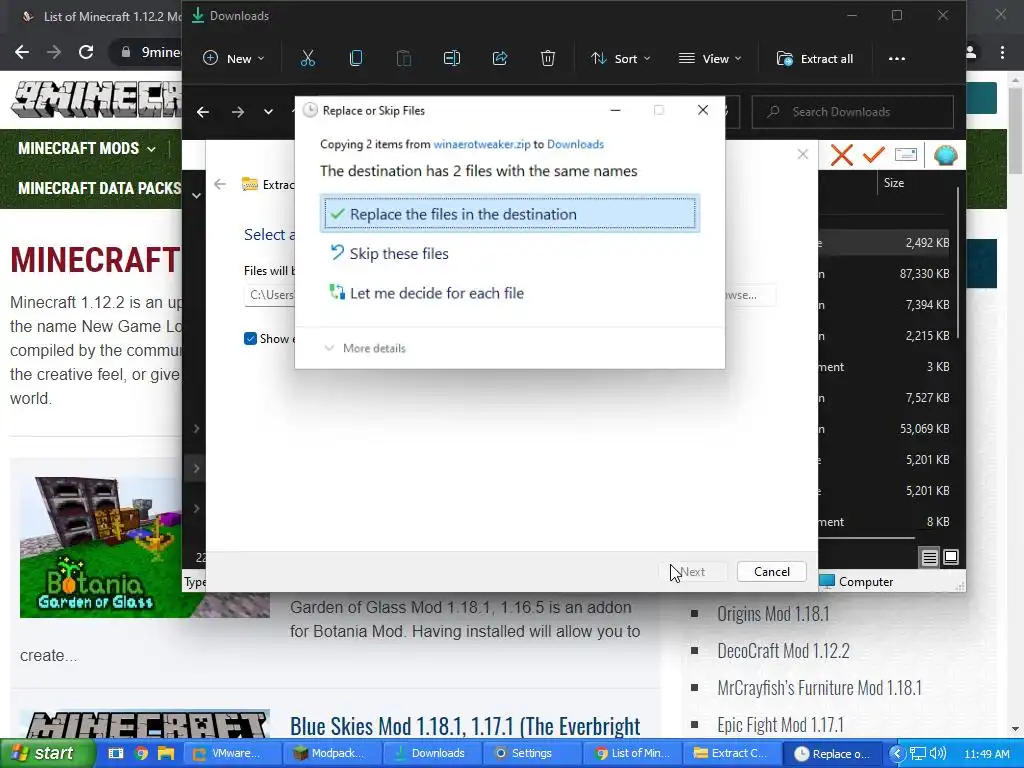The width and height of the screenshot is (1024, 768).
Task: Open Downloads destination link in dialog
Action: pyautogui.click(x=575, y=144)
